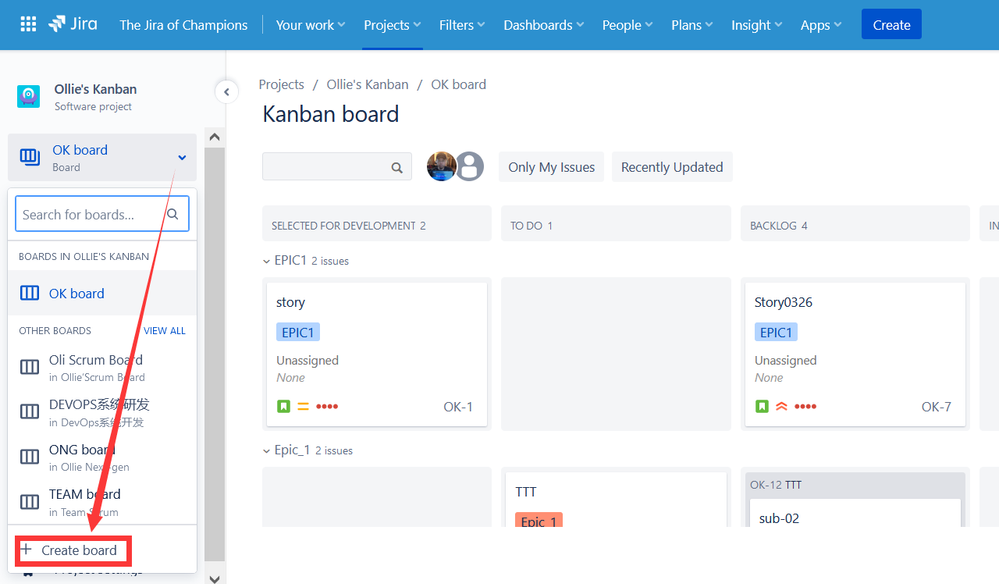Open the sub-02 subtask card
The width and height of the screenshot is (999, 584).
[x=855, y=513]
